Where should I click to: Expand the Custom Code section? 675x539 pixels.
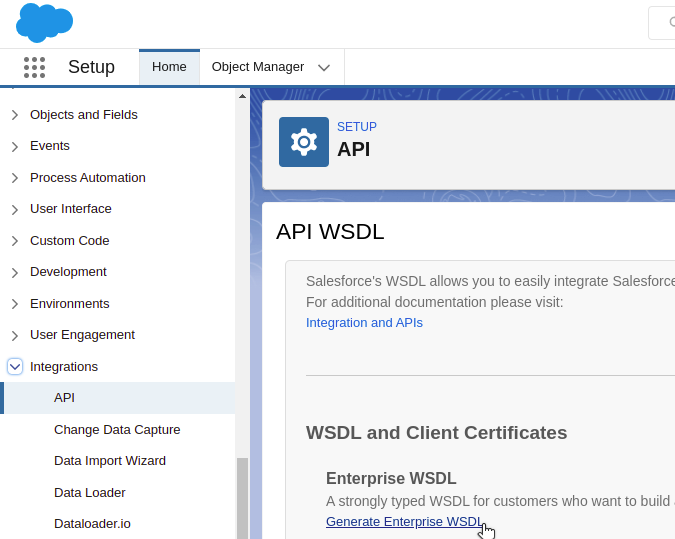pyautogui.click(x=15, y=241)
